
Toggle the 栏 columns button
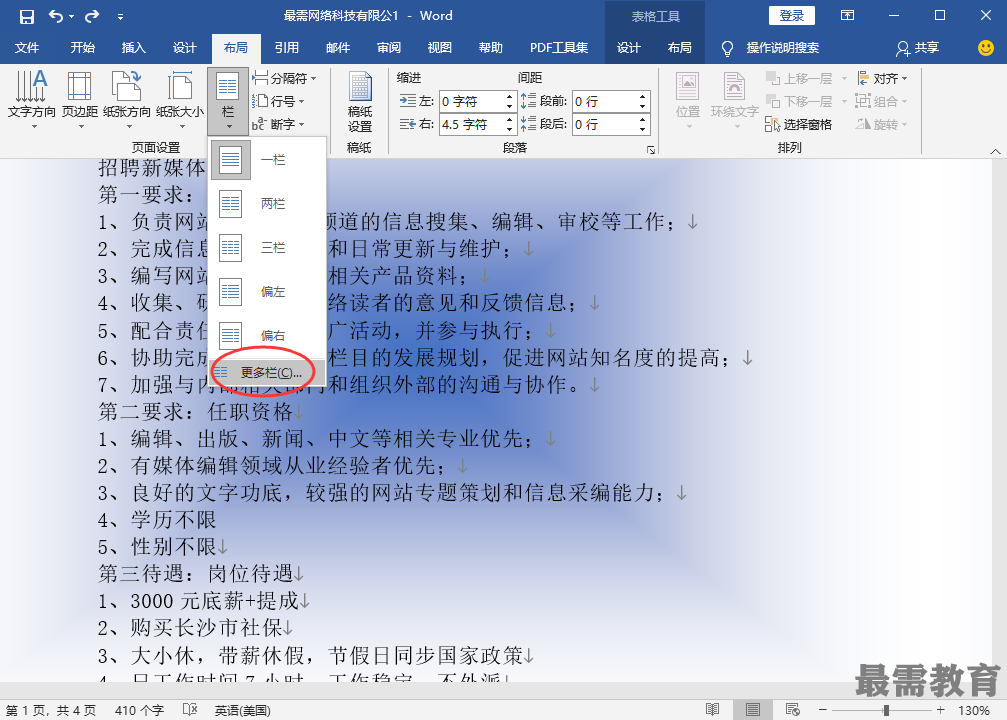[x=228, y=101]
